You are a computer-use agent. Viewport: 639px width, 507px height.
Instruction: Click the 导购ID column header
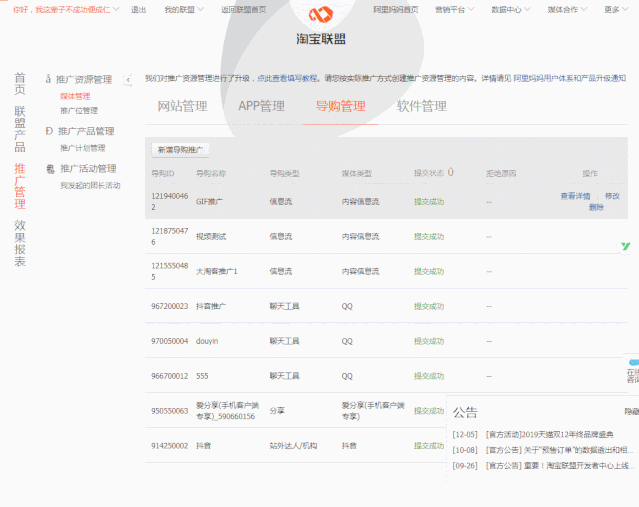point(163,174)
